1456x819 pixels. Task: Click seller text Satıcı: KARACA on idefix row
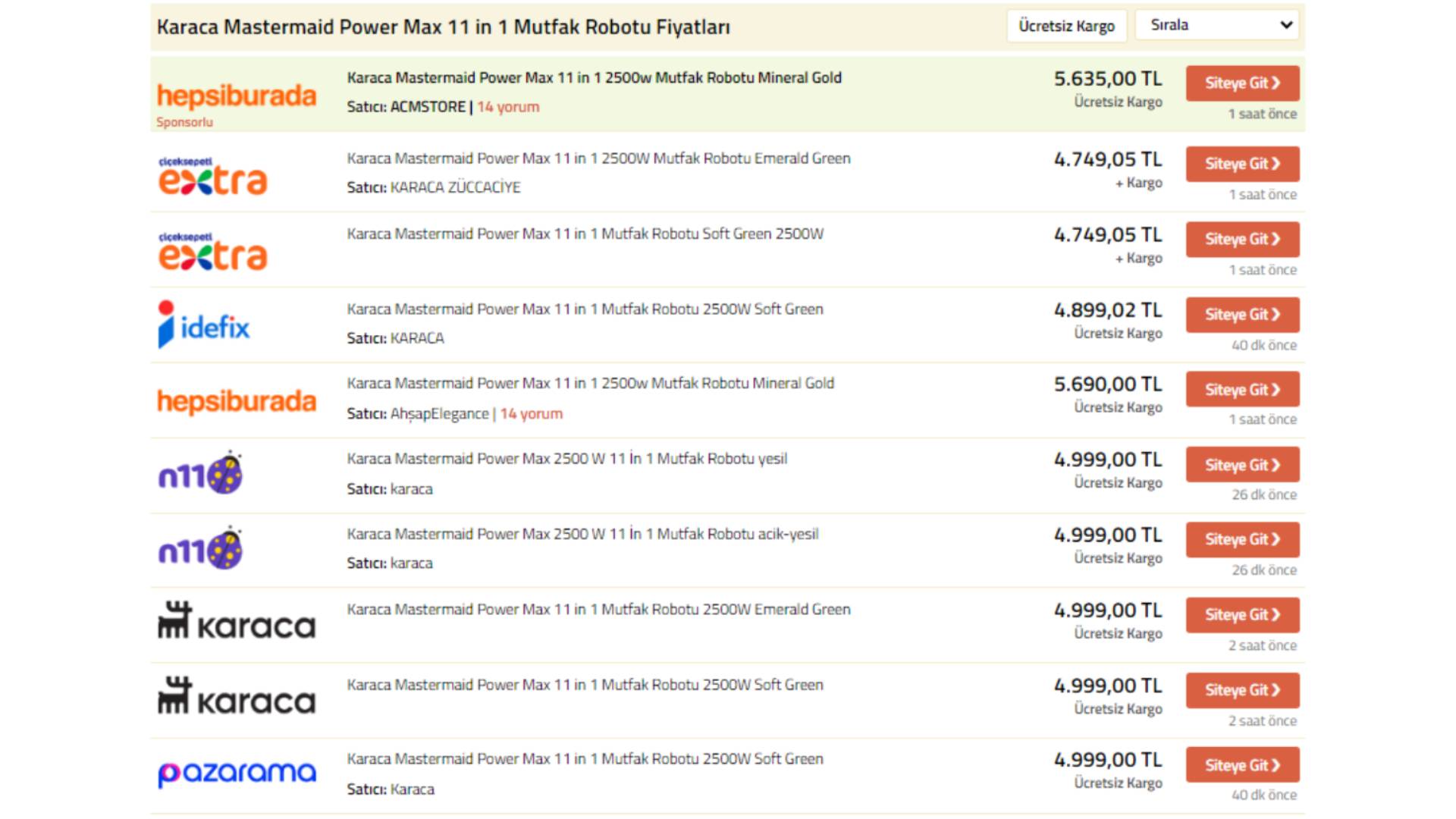tap(395, 338)
